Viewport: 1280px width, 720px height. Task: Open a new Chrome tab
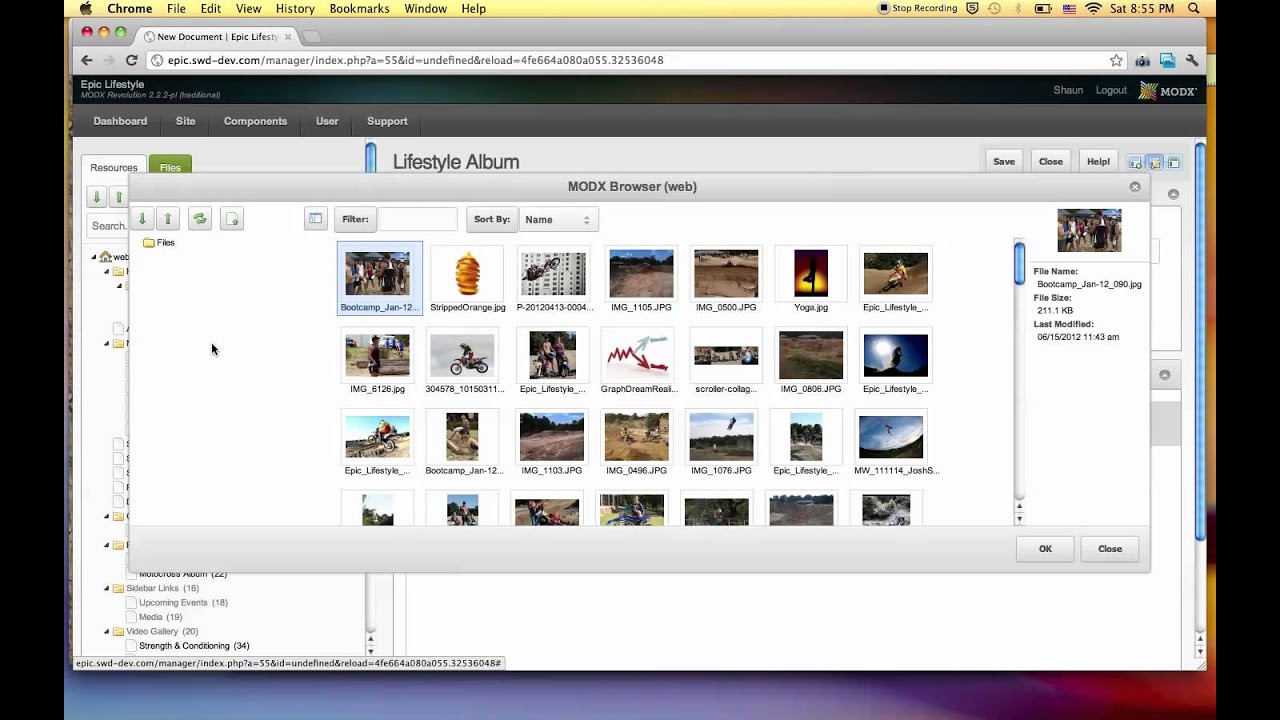pos(312,37)
